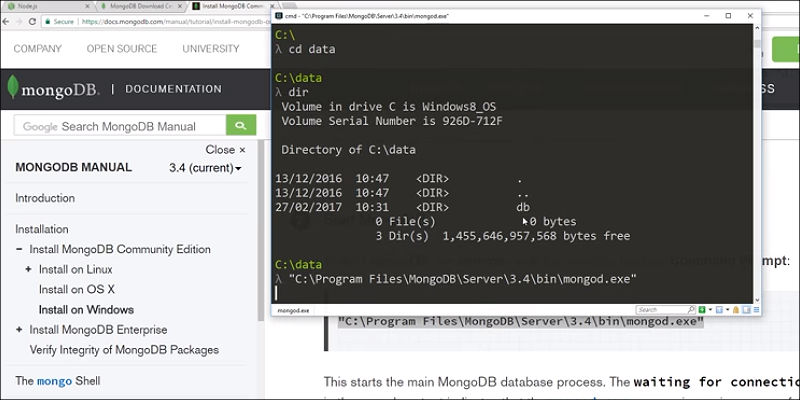Click the 'db' directory listing entry
800x400 pixels.
[523, 207]
